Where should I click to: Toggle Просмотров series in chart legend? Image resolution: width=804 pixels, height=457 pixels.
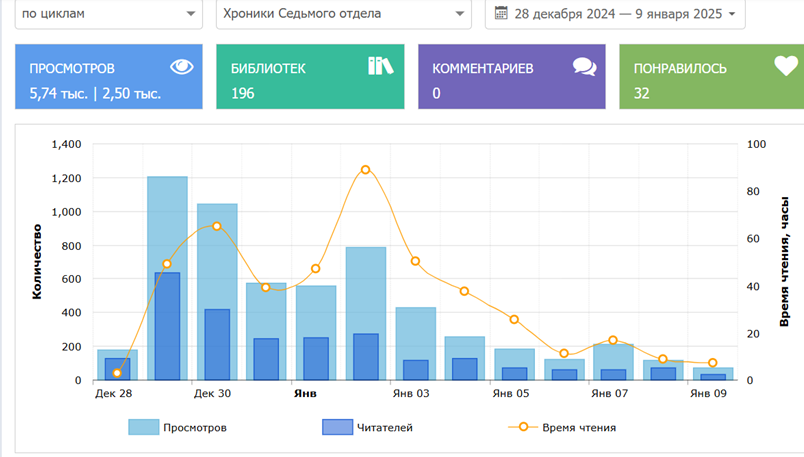[195, 427]
